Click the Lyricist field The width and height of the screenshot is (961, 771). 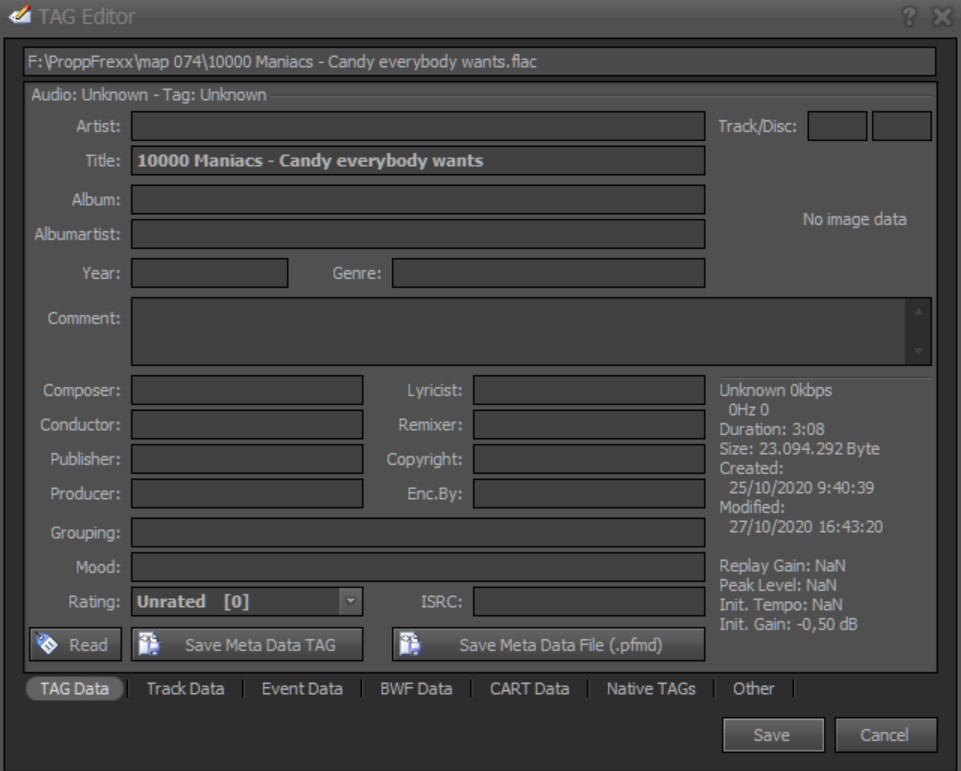(589, 390)
